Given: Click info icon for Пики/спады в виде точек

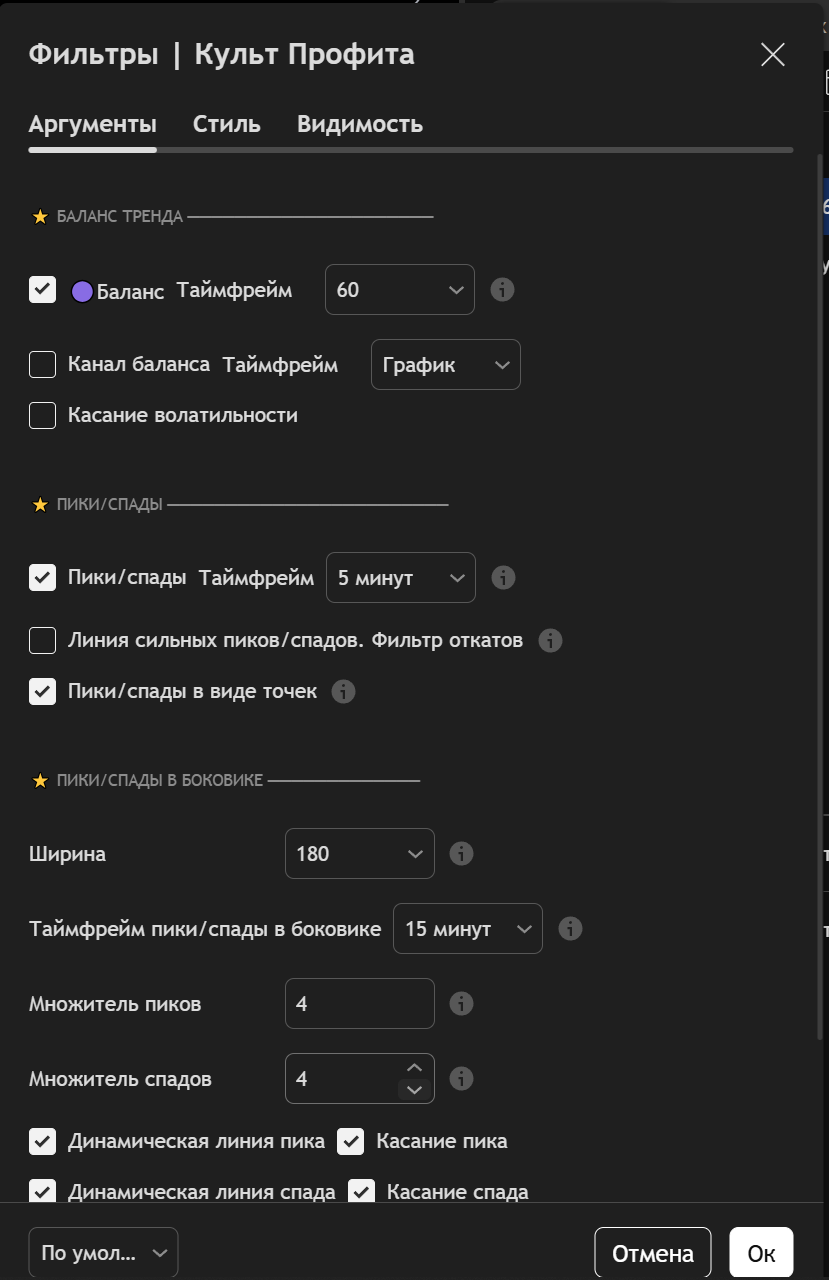Looking at the screenshot, I should [x=344, y=692].
